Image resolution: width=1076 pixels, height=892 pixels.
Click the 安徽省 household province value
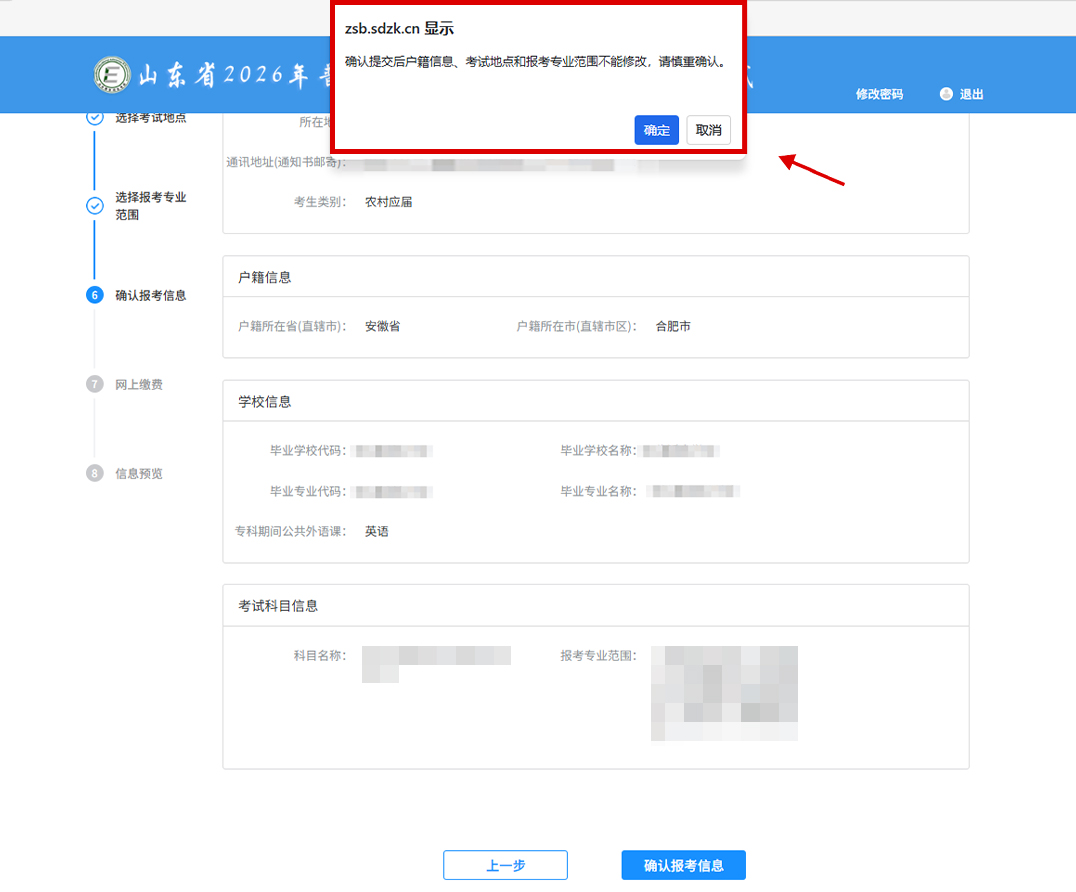pos(382,326)
